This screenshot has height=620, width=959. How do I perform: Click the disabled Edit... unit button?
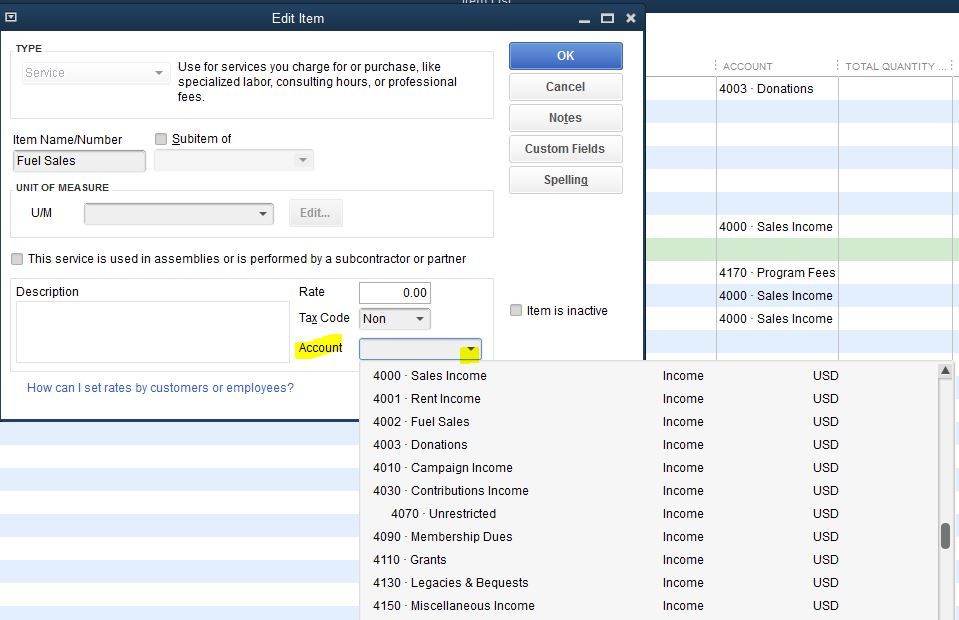point(316,213)
